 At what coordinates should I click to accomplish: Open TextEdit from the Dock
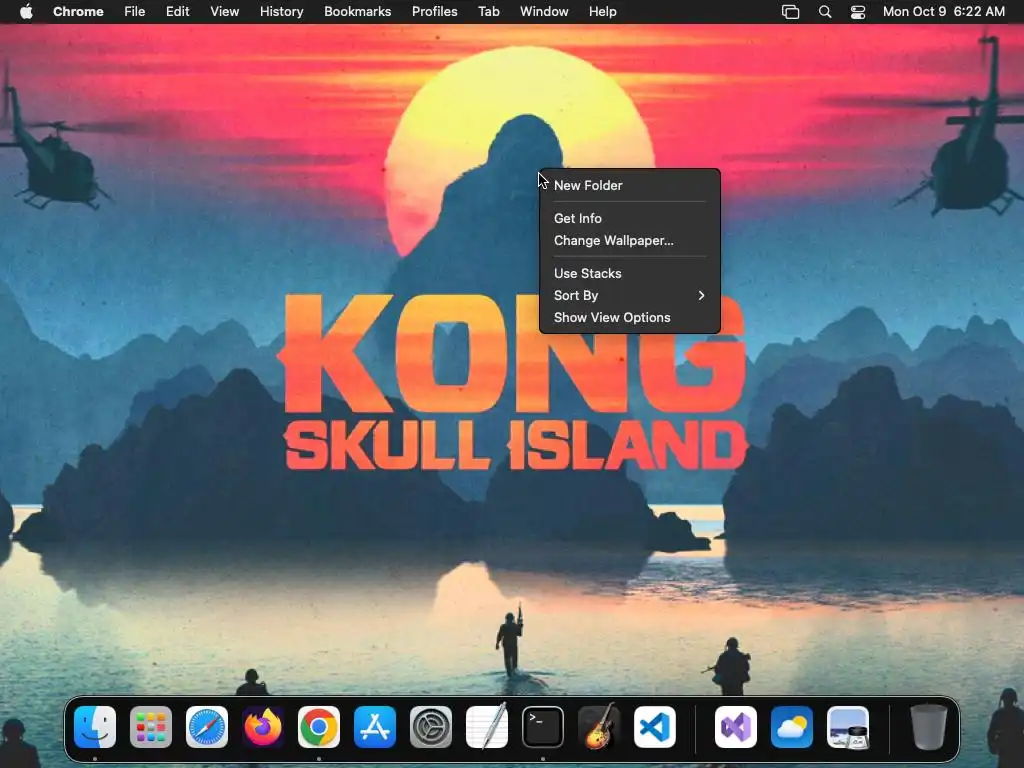click(487, 727)
